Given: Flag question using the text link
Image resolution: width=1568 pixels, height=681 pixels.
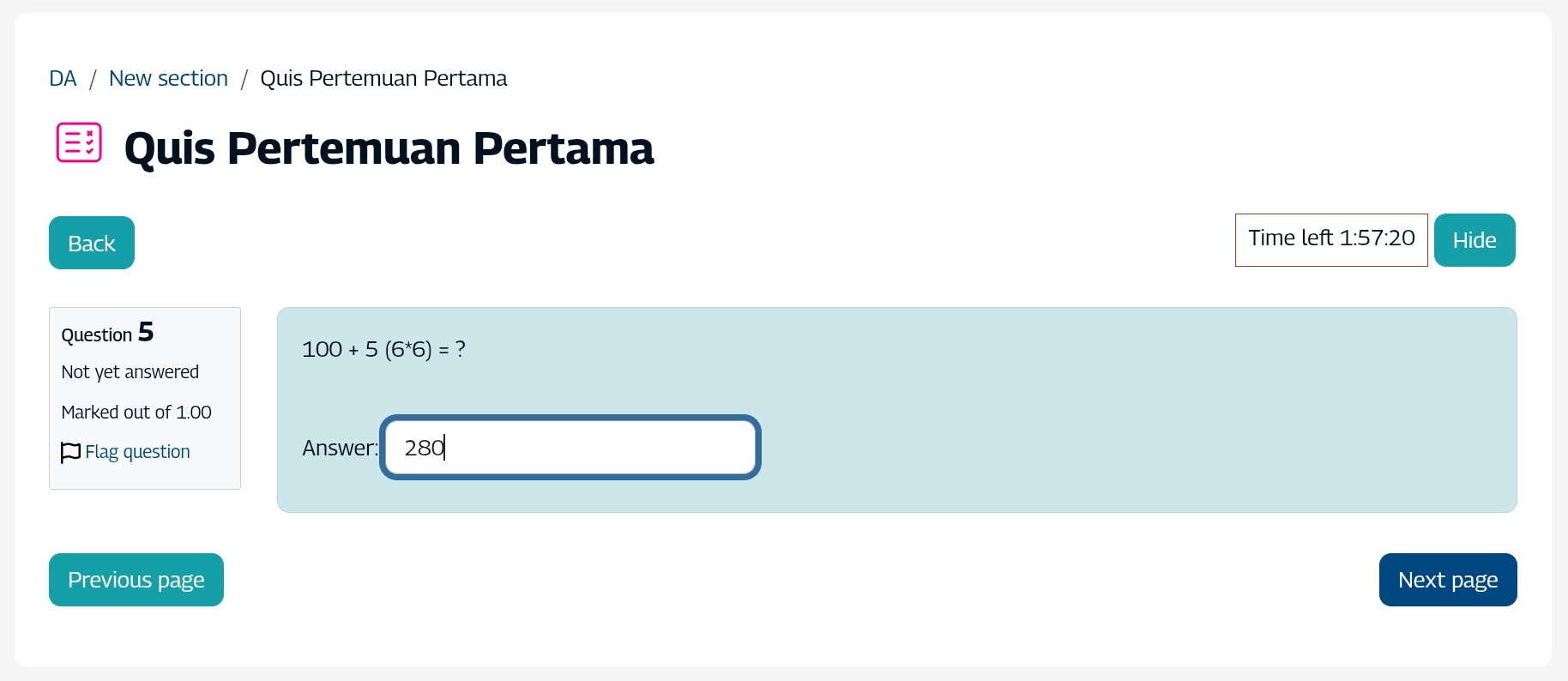Looking at the screenshot, I should [137, 452].
